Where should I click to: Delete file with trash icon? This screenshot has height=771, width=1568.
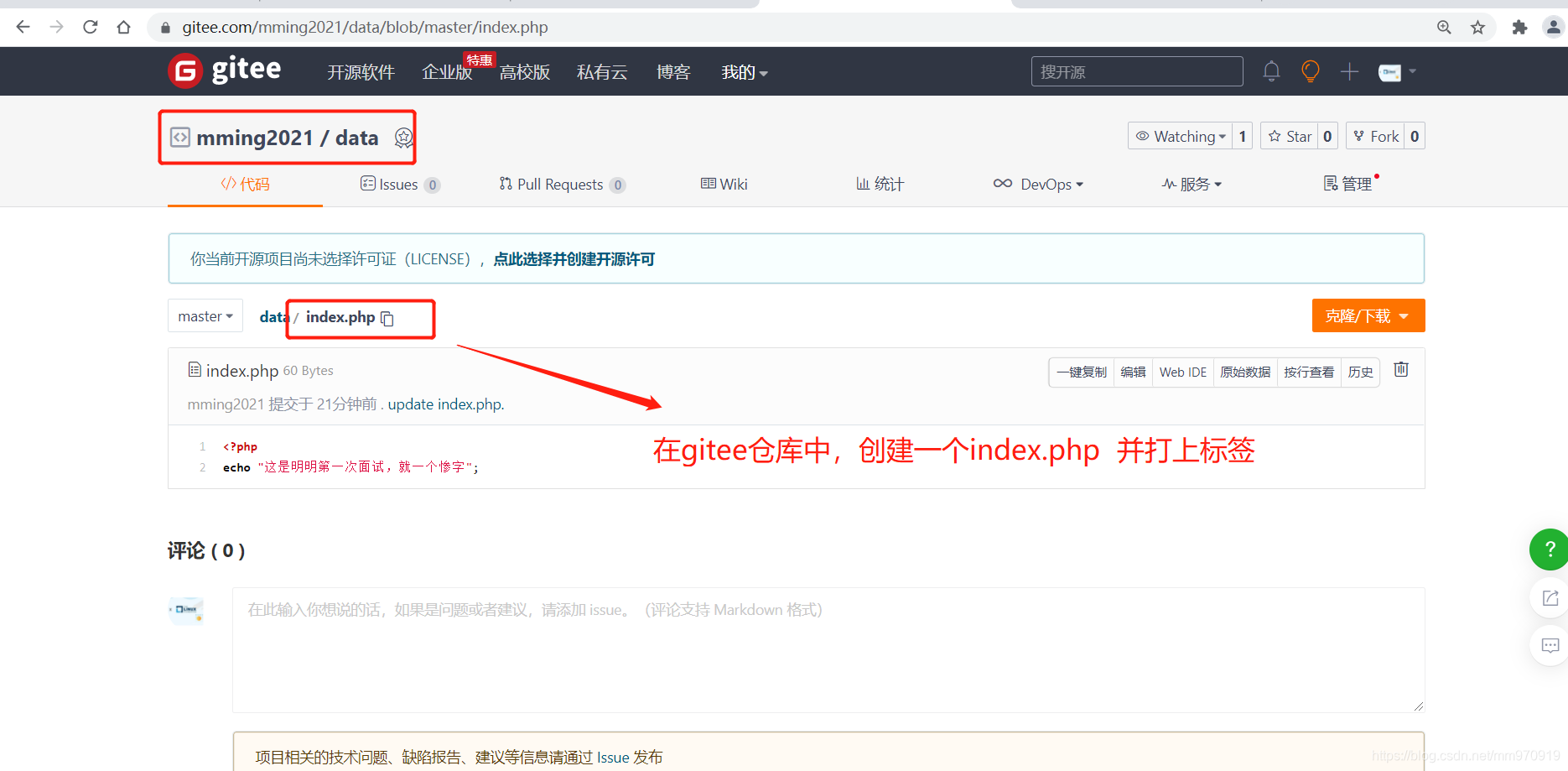(1401, 369)
